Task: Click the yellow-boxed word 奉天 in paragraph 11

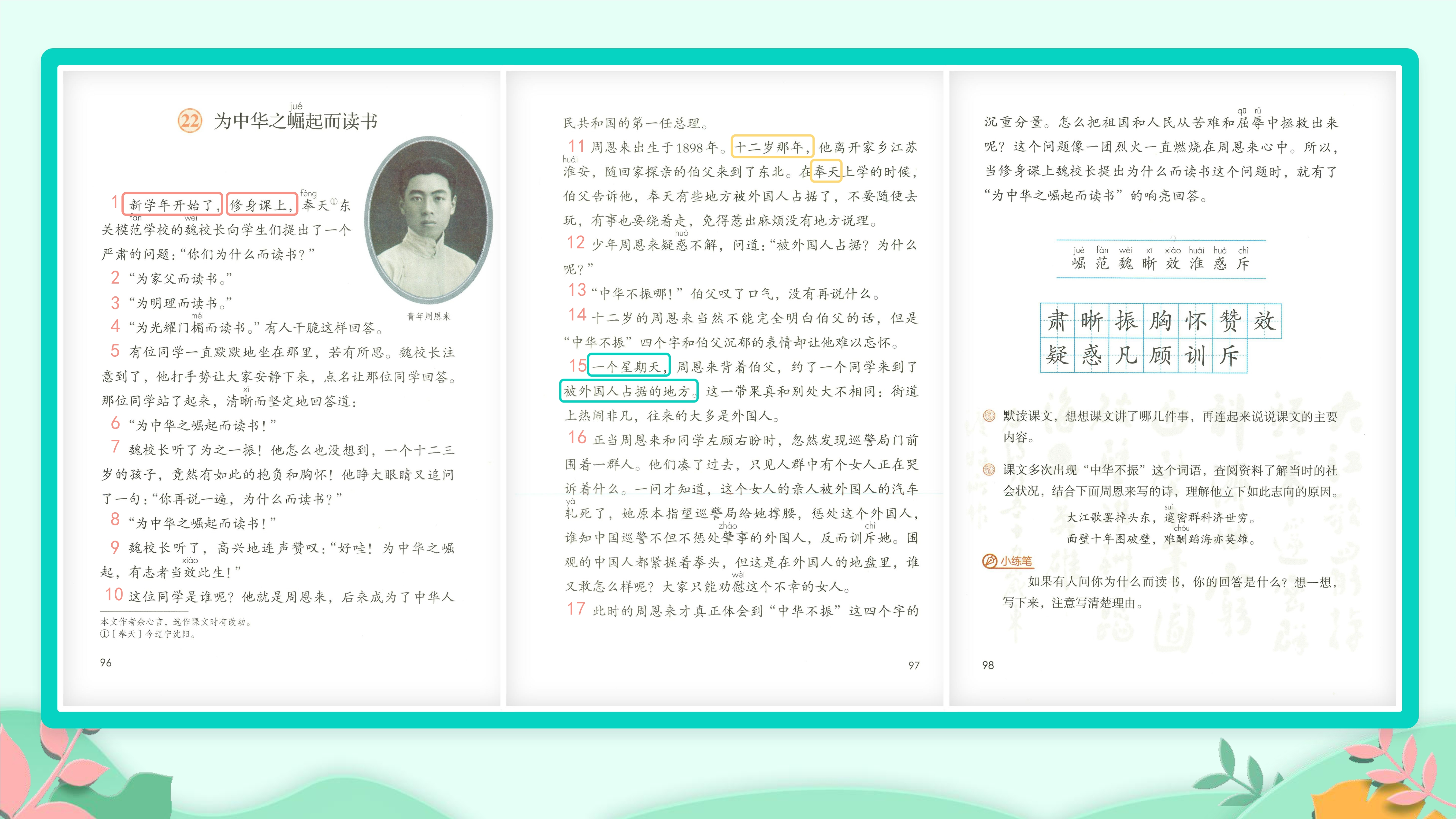Action: point(827,171)
